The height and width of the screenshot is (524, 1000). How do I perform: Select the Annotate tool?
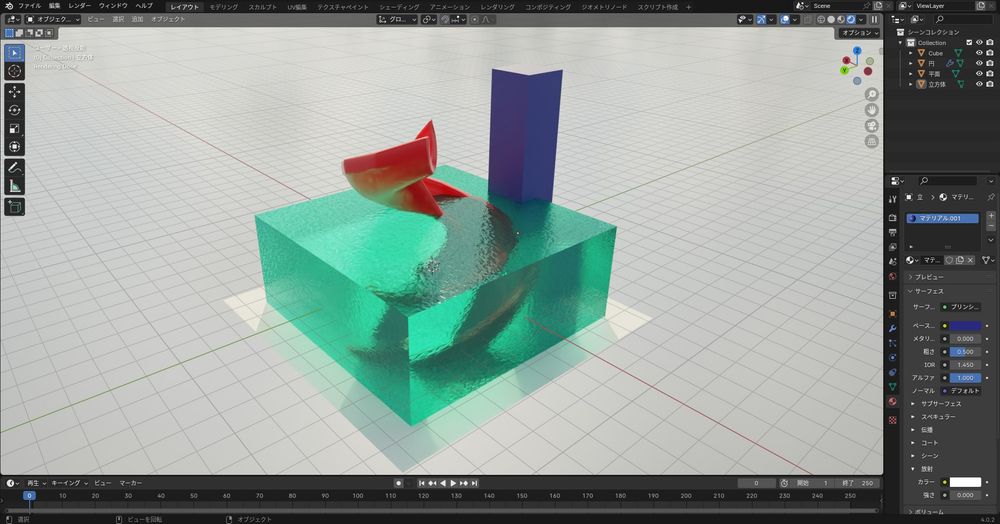pos(14,168)
